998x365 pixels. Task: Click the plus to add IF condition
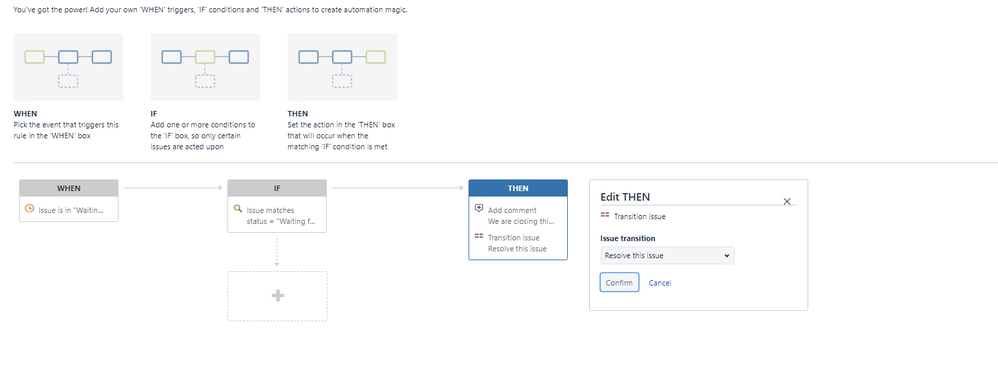pos(278,296)
